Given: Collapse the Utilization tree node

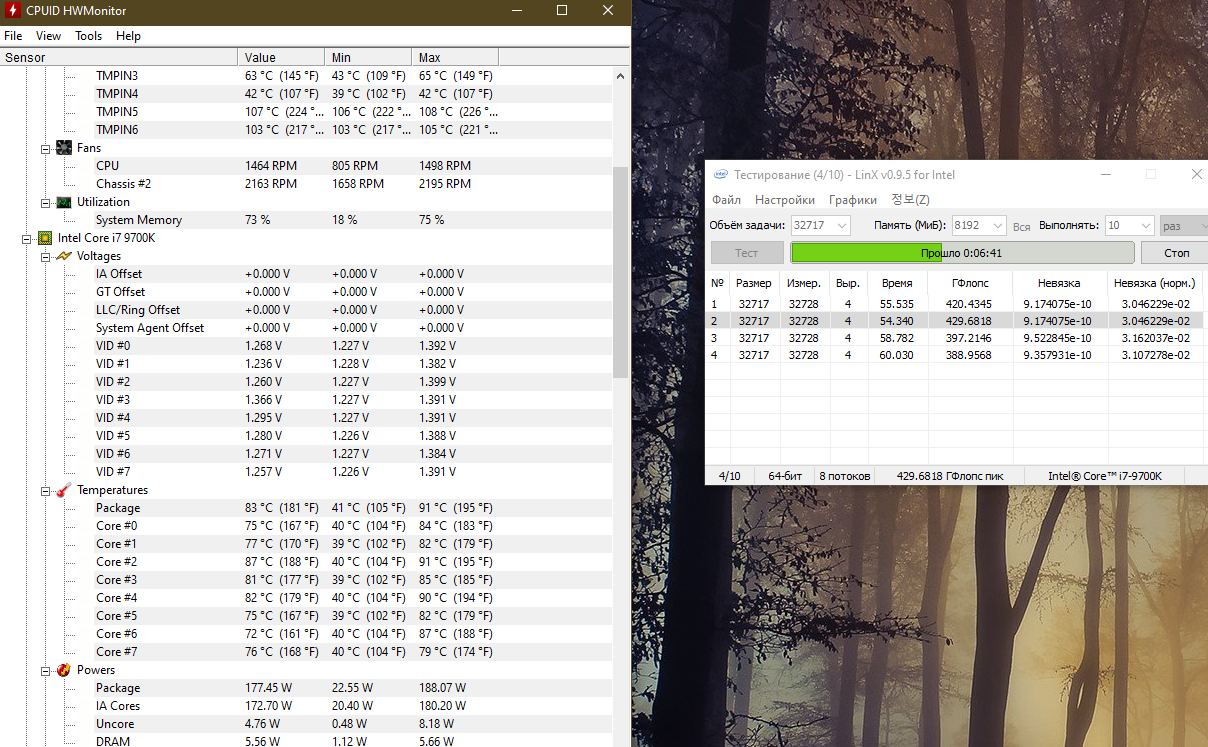Looking at the screenshot, I should click(45, 202).
